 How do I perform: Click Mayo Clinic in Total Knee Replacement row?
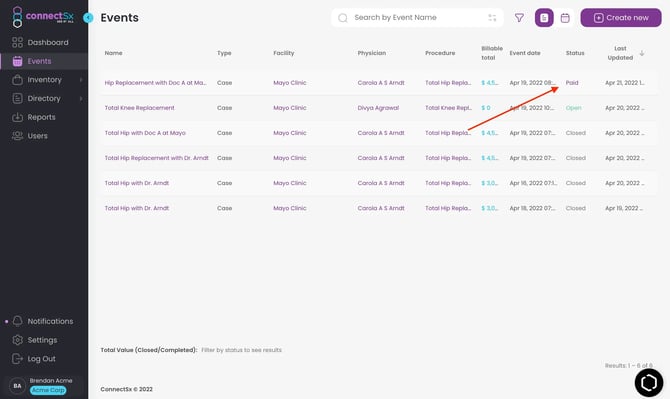click(x=290, y=108)
